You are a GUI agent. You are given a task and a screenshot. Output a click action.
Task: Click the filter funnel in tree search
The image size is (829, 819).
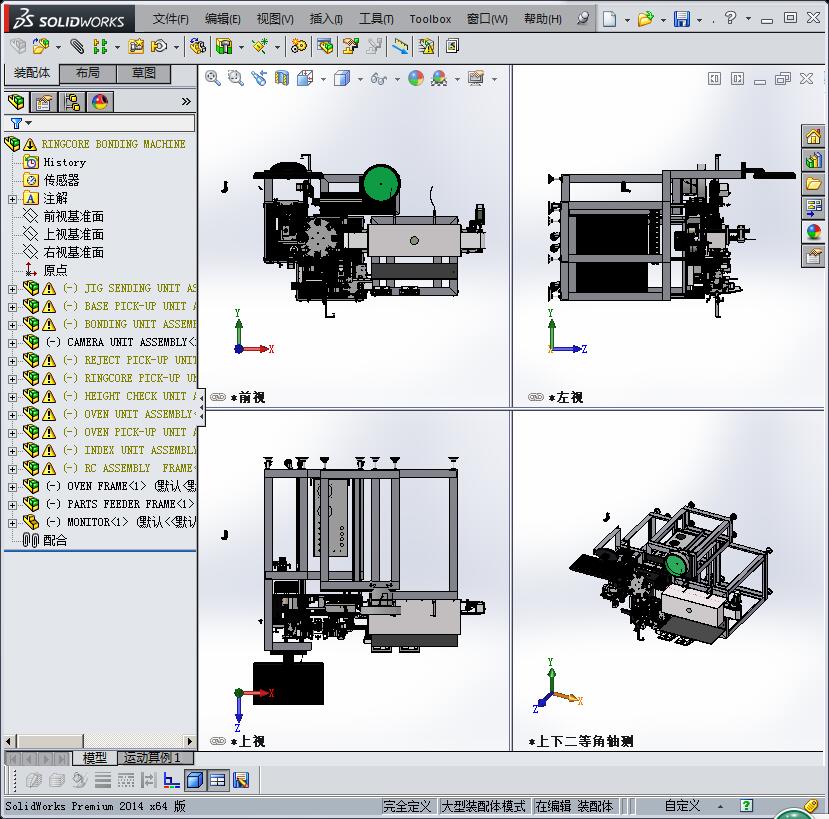16,123
